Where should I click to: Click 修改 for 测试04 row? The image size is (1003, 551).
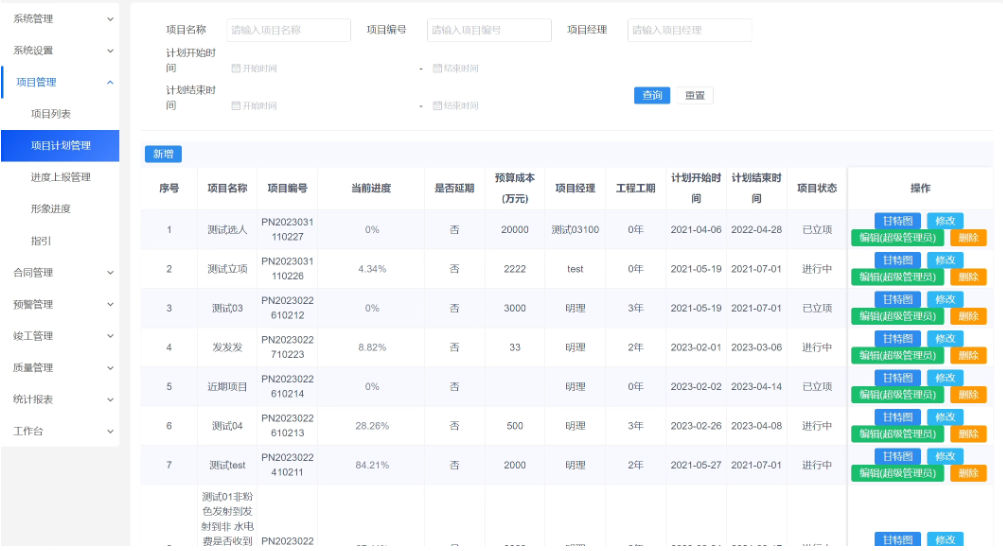point(945,417)
